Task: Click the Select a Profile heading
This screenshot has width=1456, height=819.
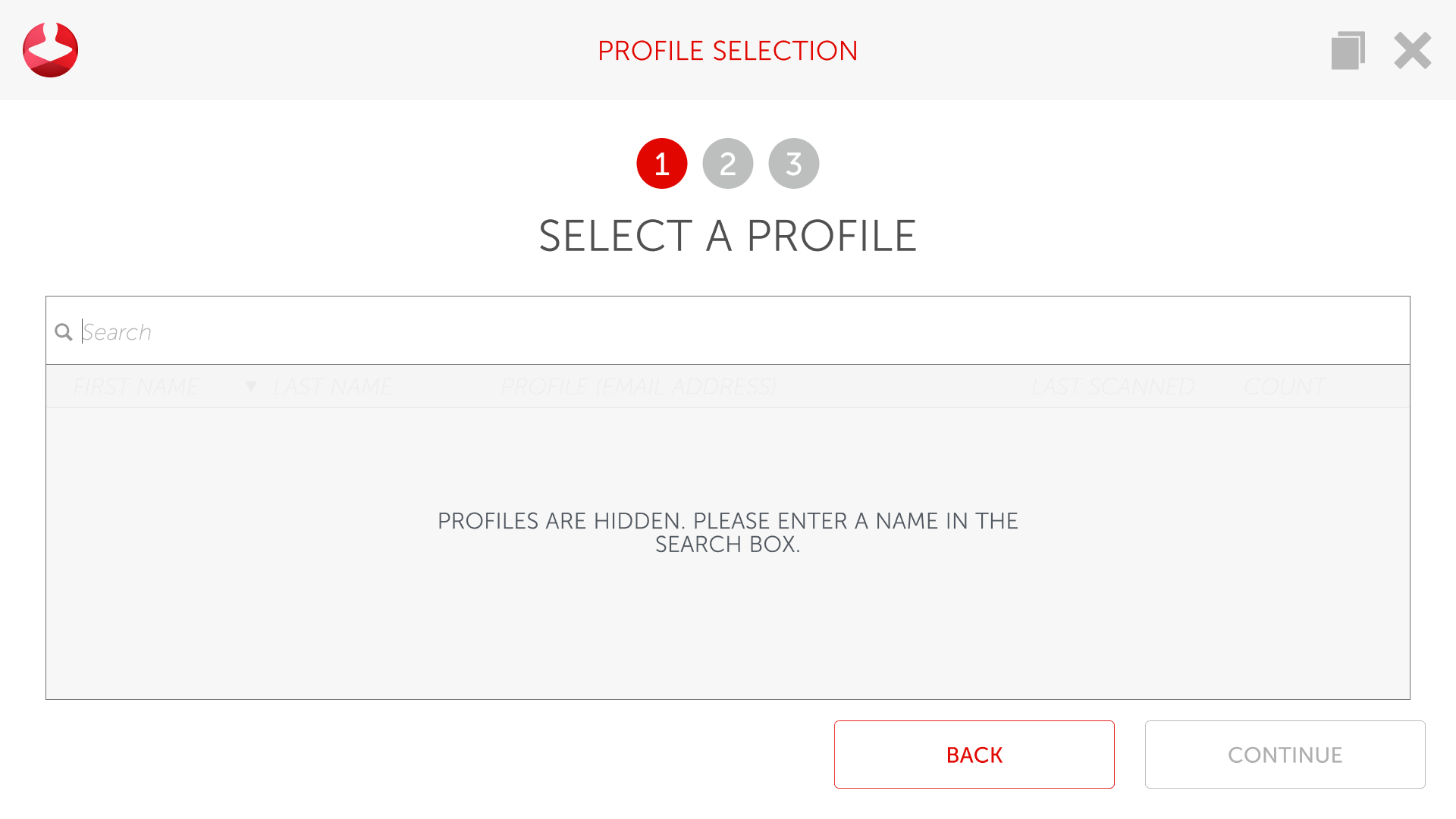Action: pyautogui.click(x=727, y=236)
